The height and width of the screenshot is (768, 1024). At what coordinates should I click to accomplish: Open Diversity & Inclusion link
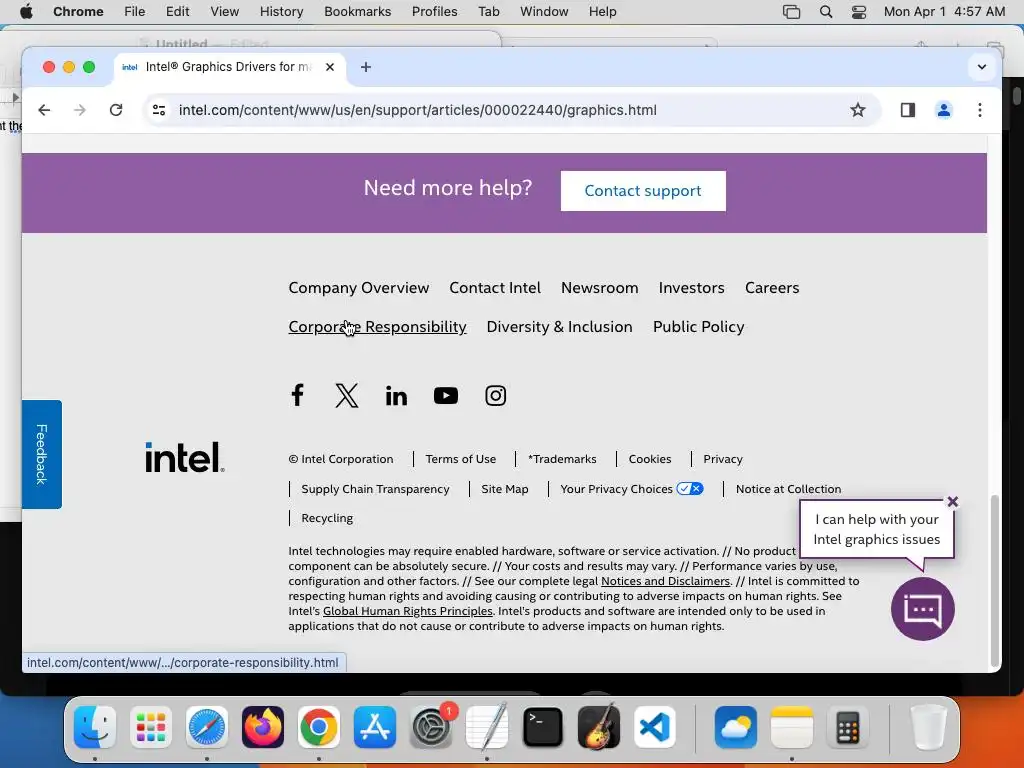pos(560,327)
